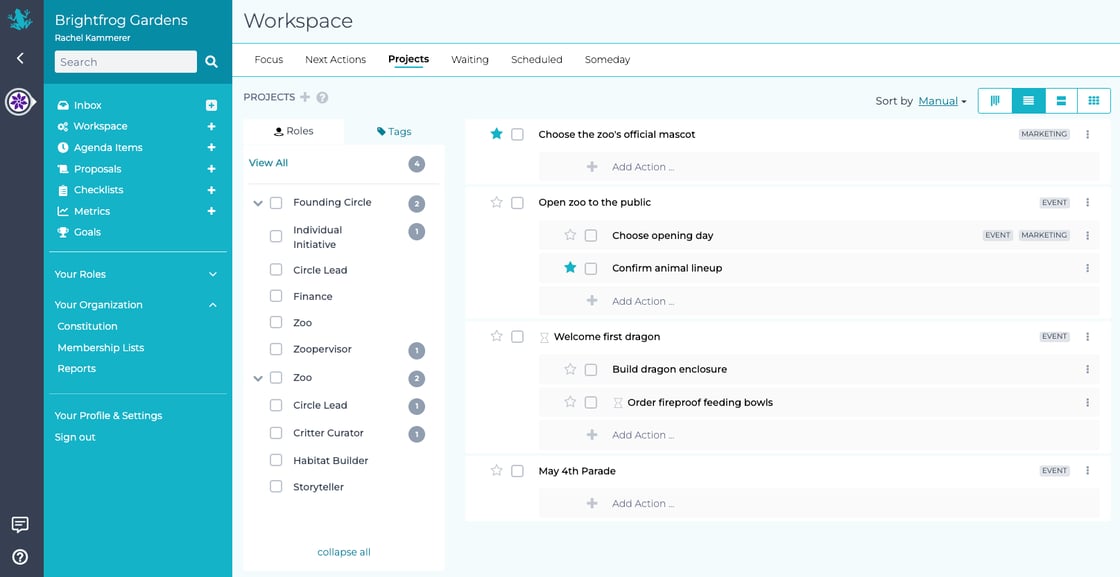Click the chat feedback icon bottom left
Image resolution: width=1120 pixels, height=577 pixels.
(20, 524)
